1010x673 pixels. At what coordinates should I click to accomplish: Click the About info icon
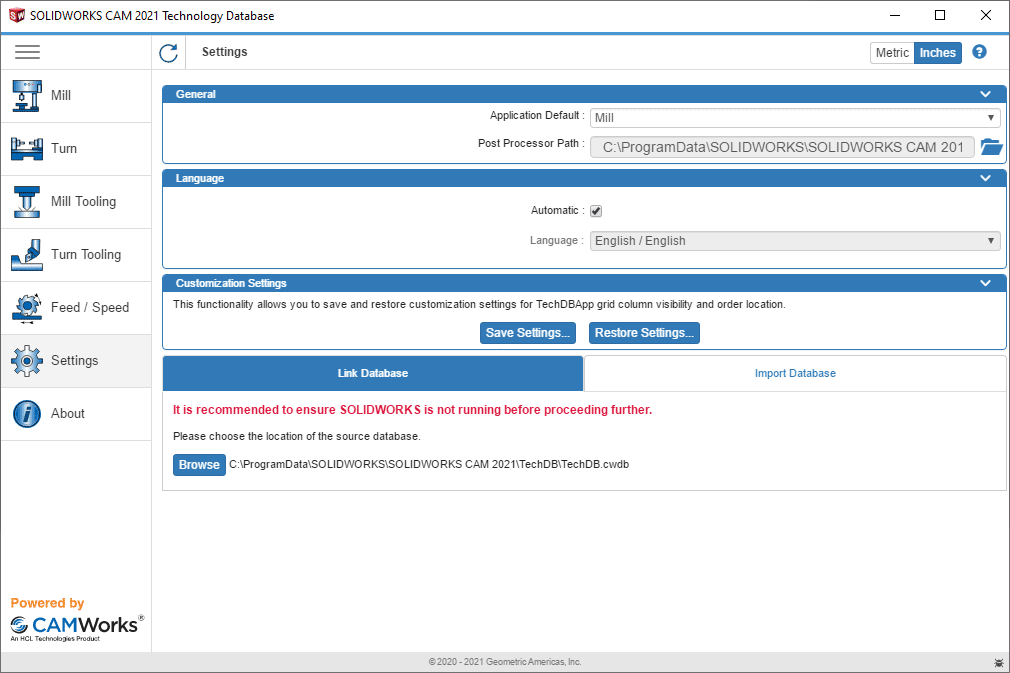26,414
